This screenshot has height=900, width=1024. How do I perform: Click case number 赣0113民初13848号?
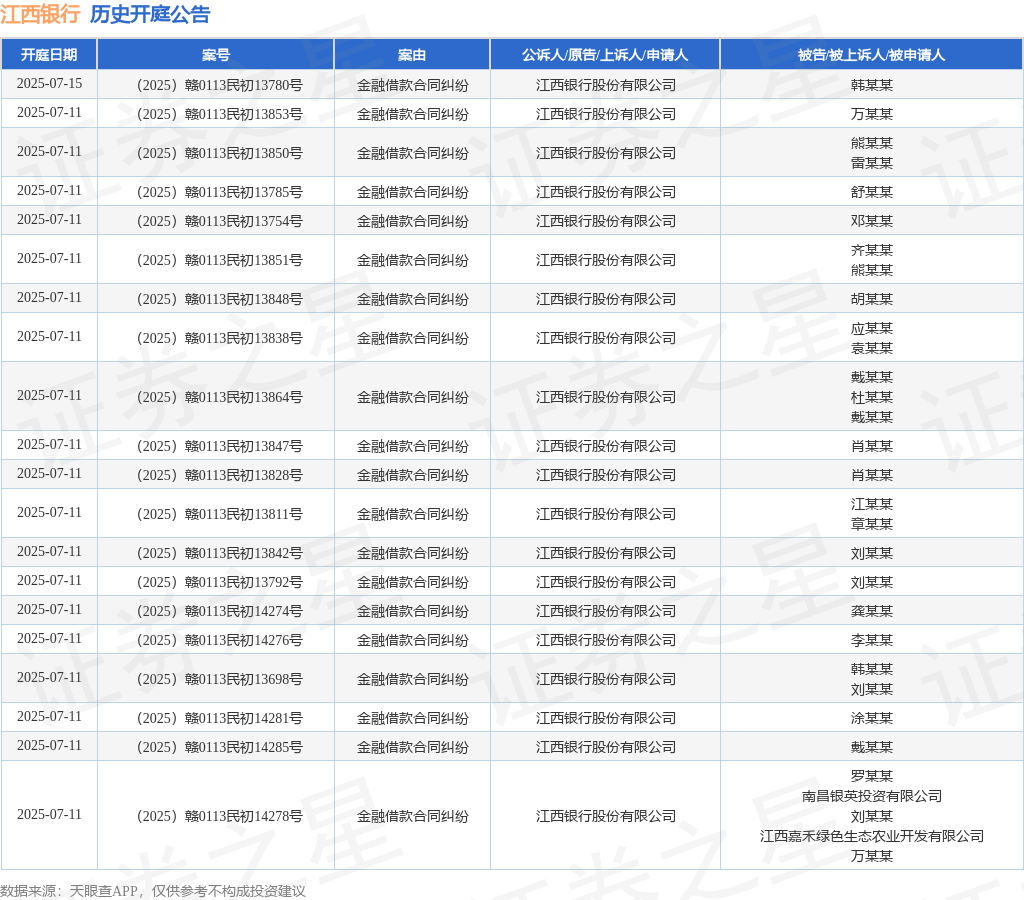[x=219, y=299]
